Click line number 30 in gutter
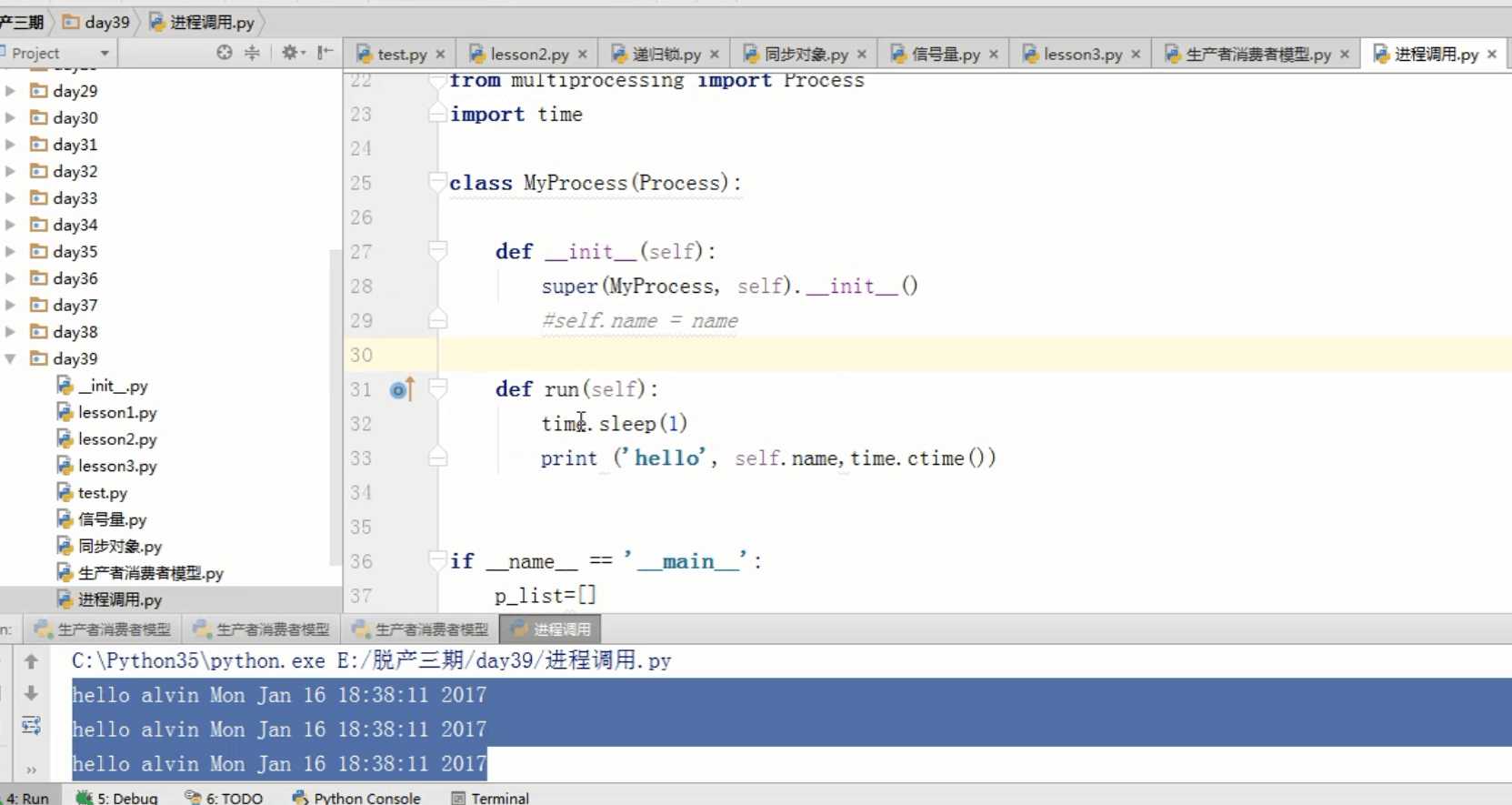The height and width of the screenshot is (805, 1512). click(361, 355)
